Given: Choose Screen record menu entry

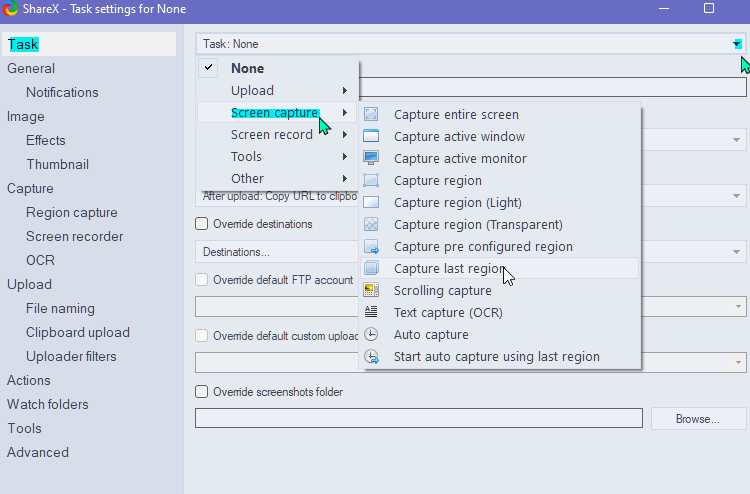Looking at the screenshot, I should pyautogui.click(x=277, y=134).
